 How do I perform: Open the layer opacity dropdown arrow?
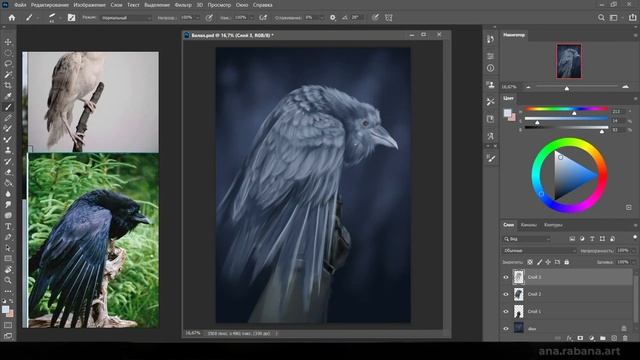[x=633, y=251]
